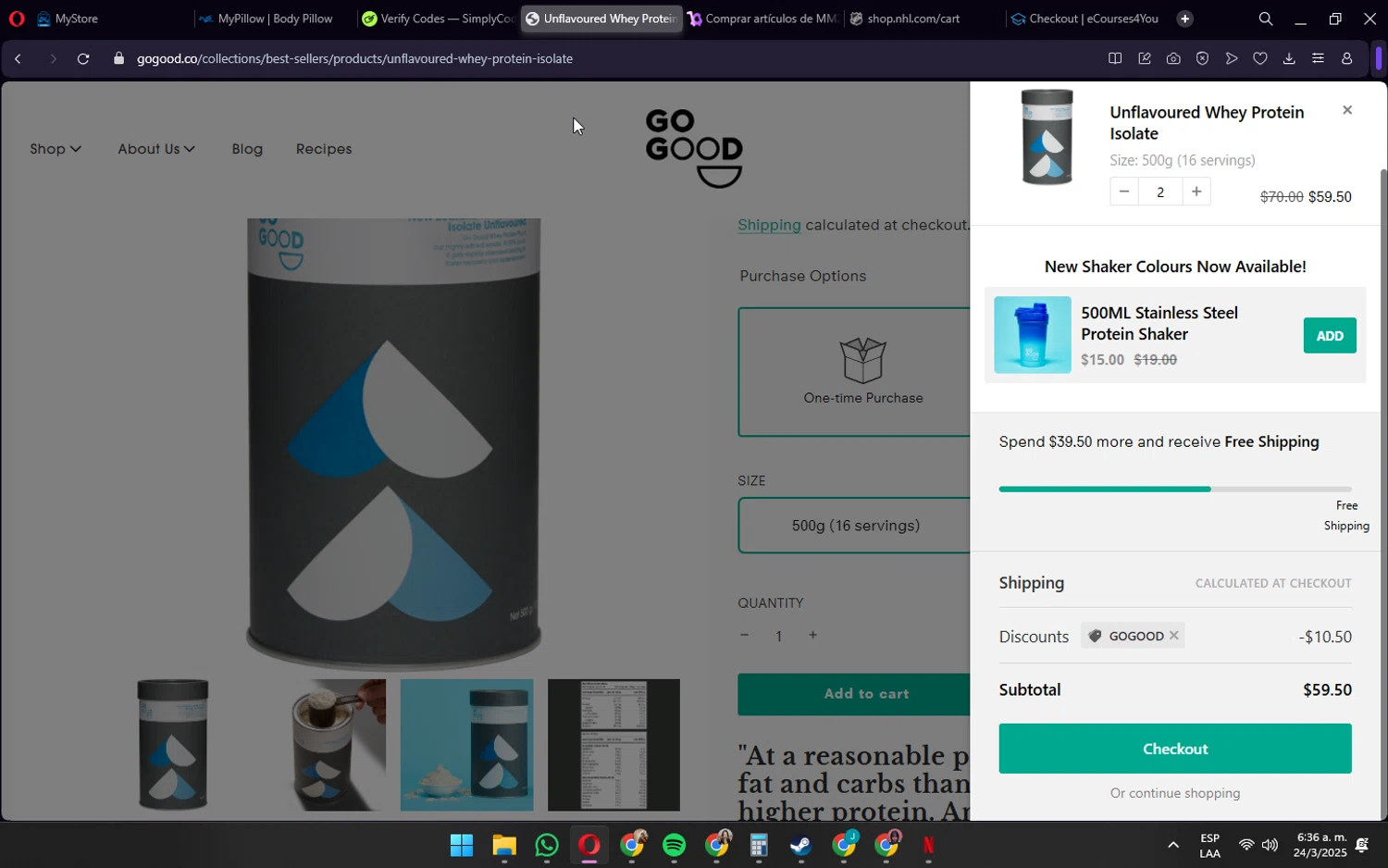Open the Blog menu link
The width and height of the screenshot is (1388, 868).
click(247, 149)
